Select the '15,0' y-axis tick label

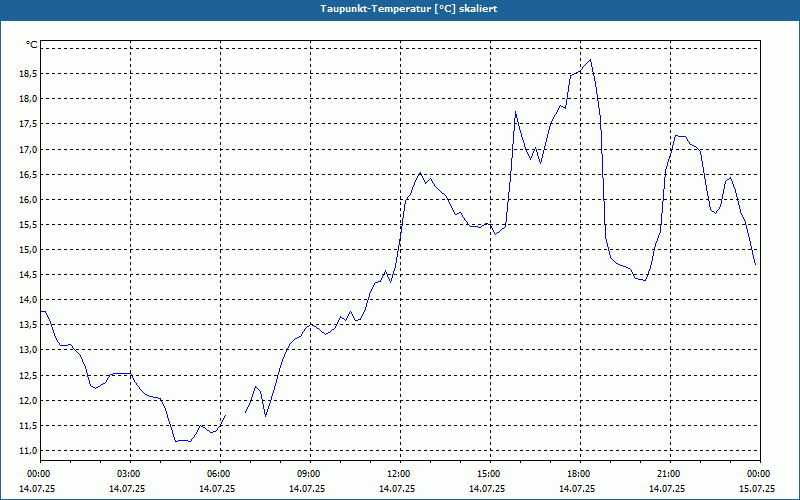coord(28,249)
